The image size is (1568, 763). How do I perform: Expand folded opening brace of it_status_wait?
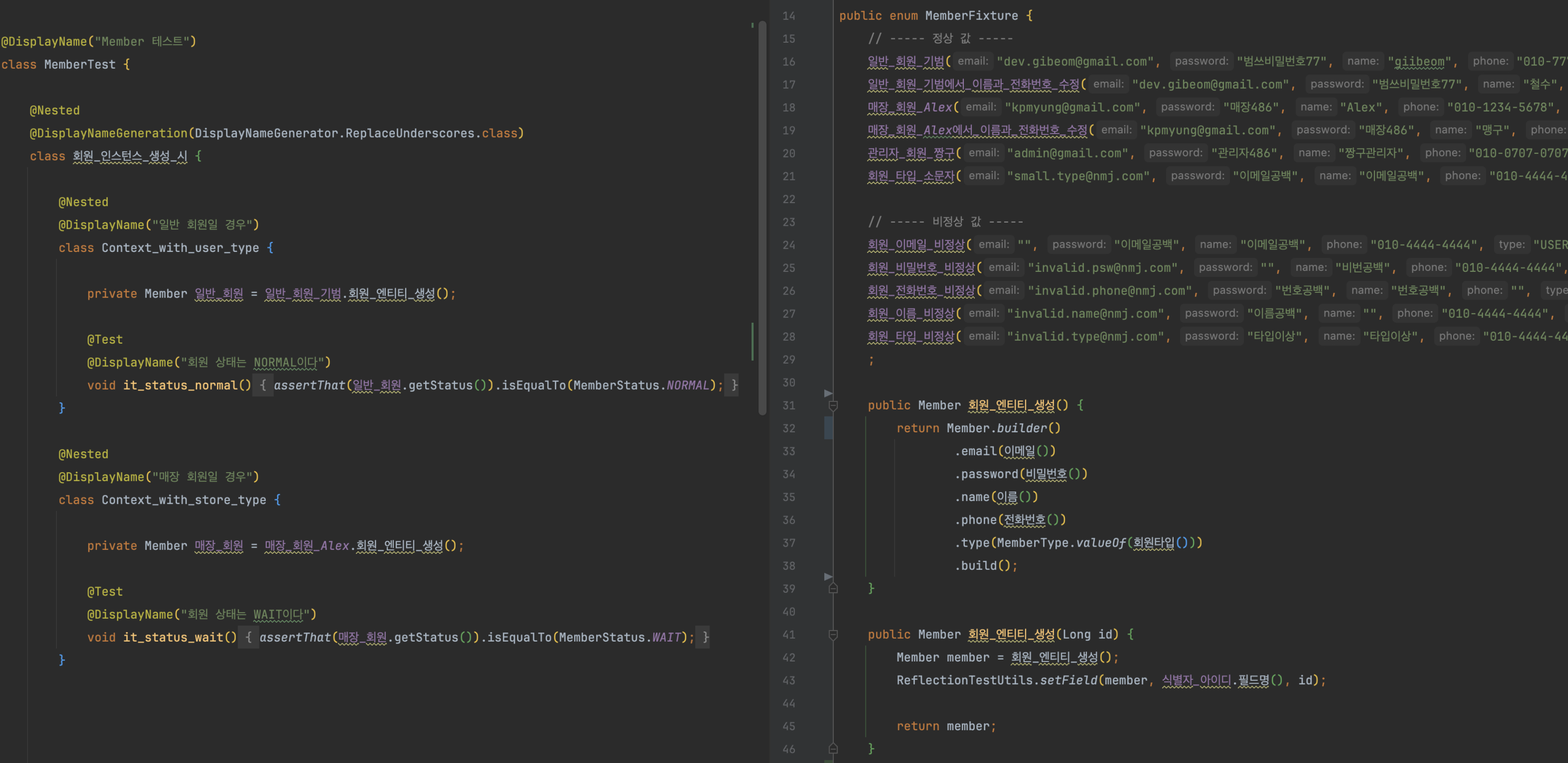coord(248,637)
